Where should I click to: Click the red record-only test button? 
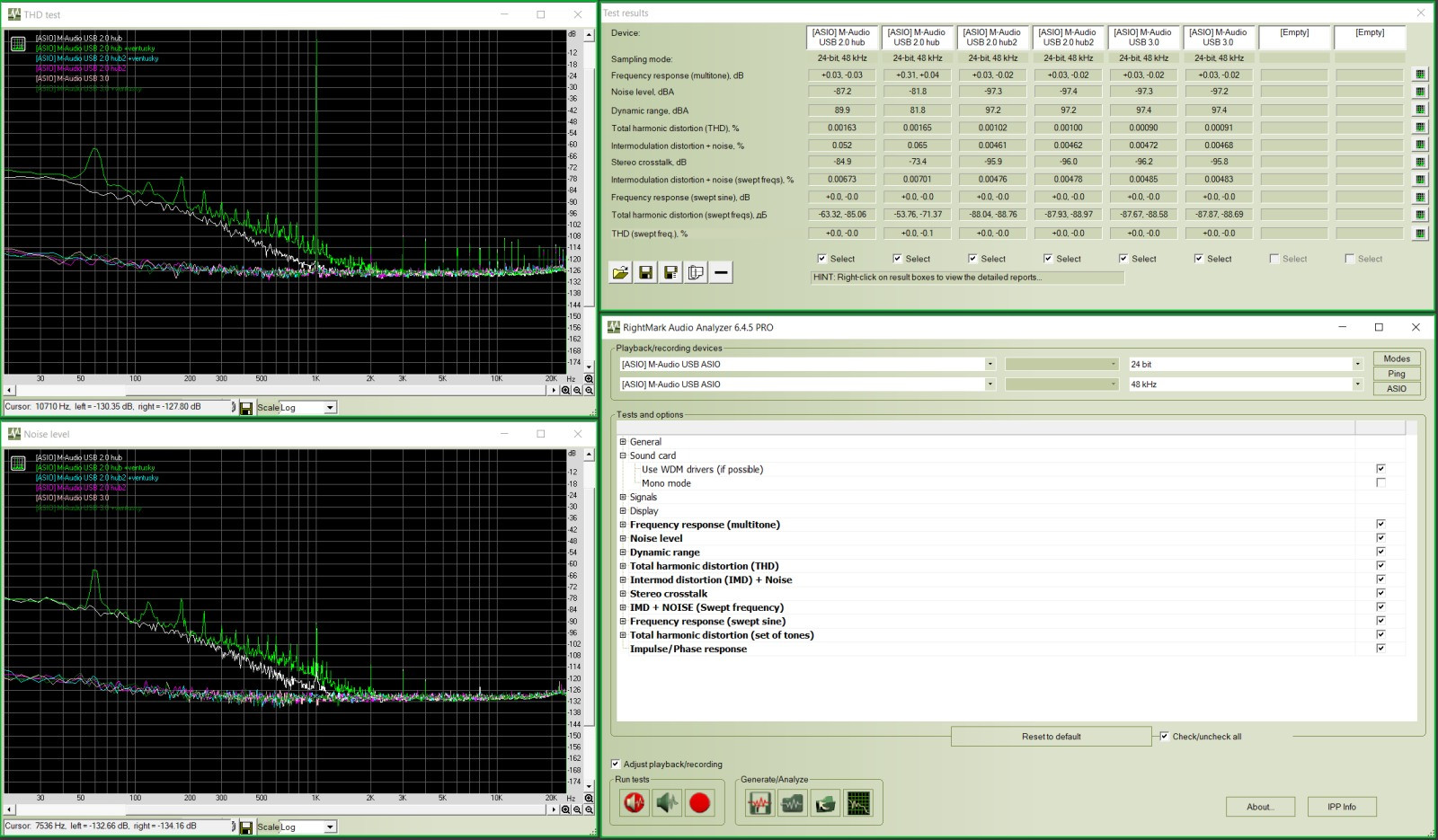(699, 803)
